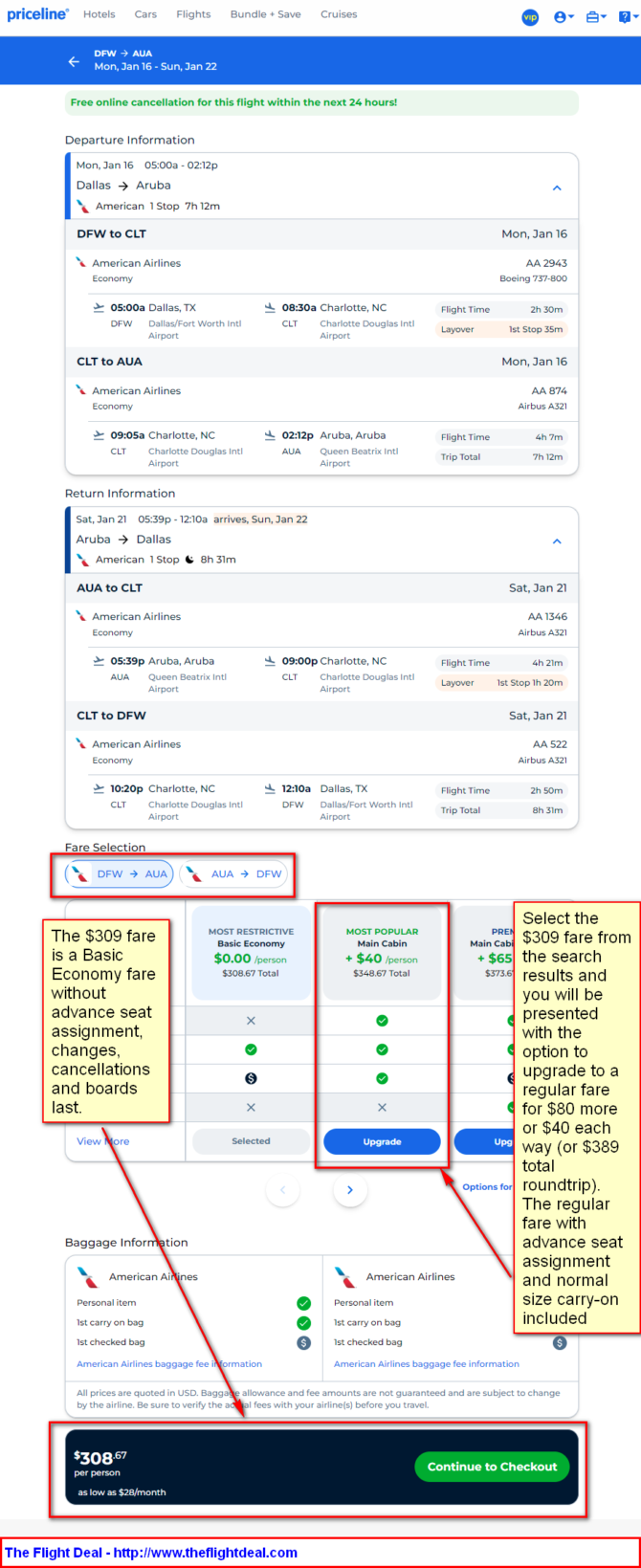Image resolution: width=641 pixels, height=1568 pixels.
Task: Collapse the Return Information details
Action: (557, 541)
